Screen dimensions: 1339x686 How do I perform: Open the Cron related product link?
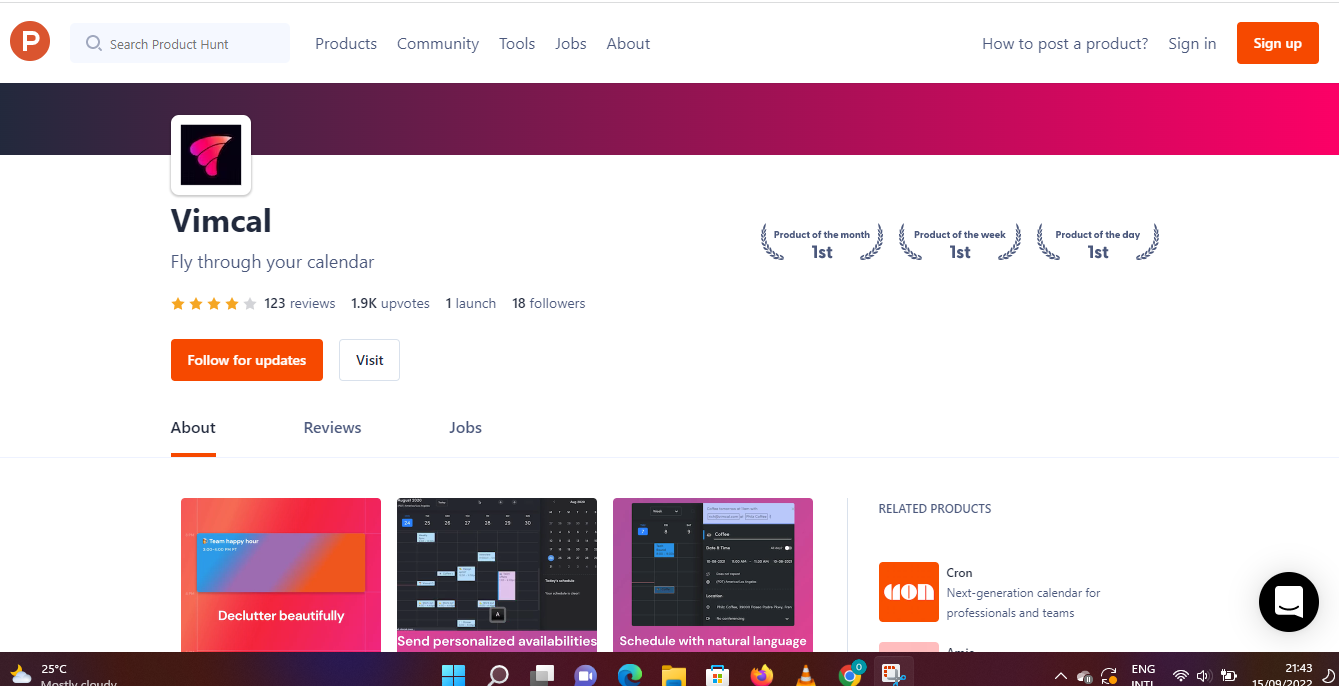pyautogui.click(x=959, y=573)
